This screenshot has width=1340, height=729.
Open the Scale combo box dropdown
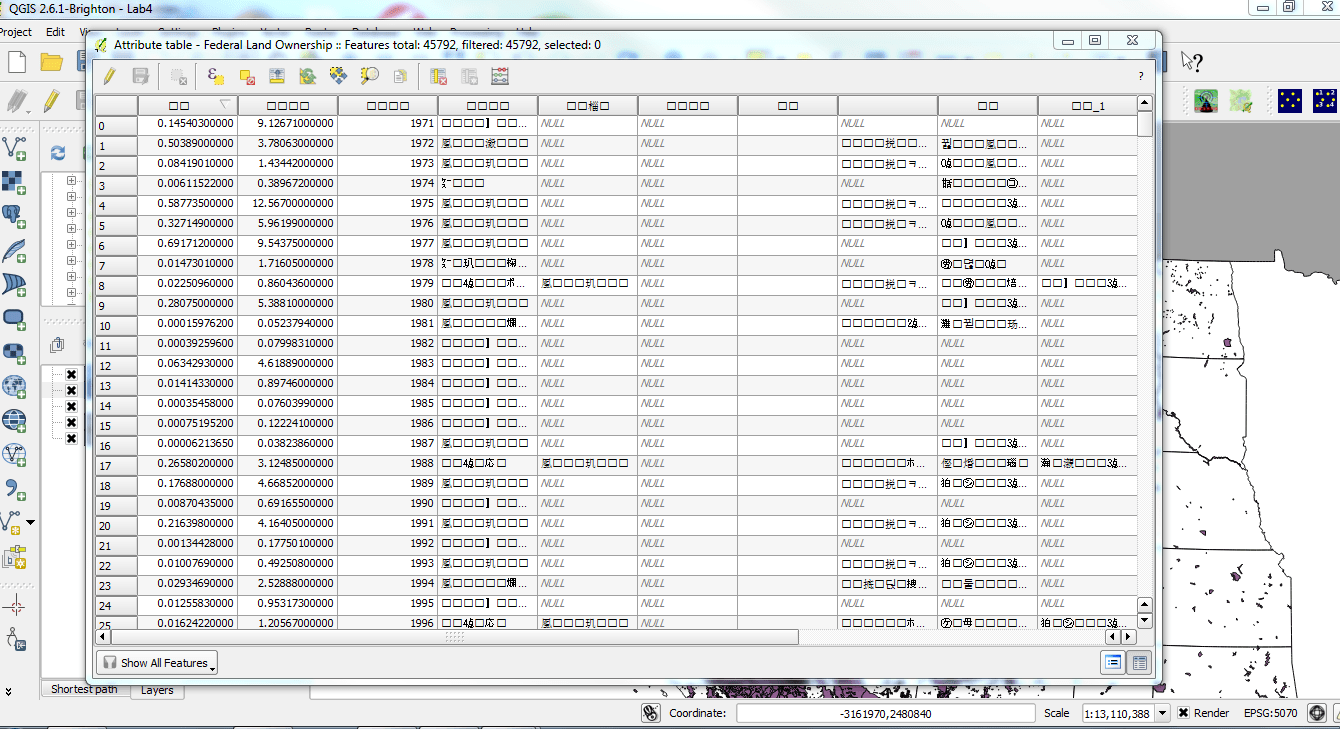(1164, 714)
